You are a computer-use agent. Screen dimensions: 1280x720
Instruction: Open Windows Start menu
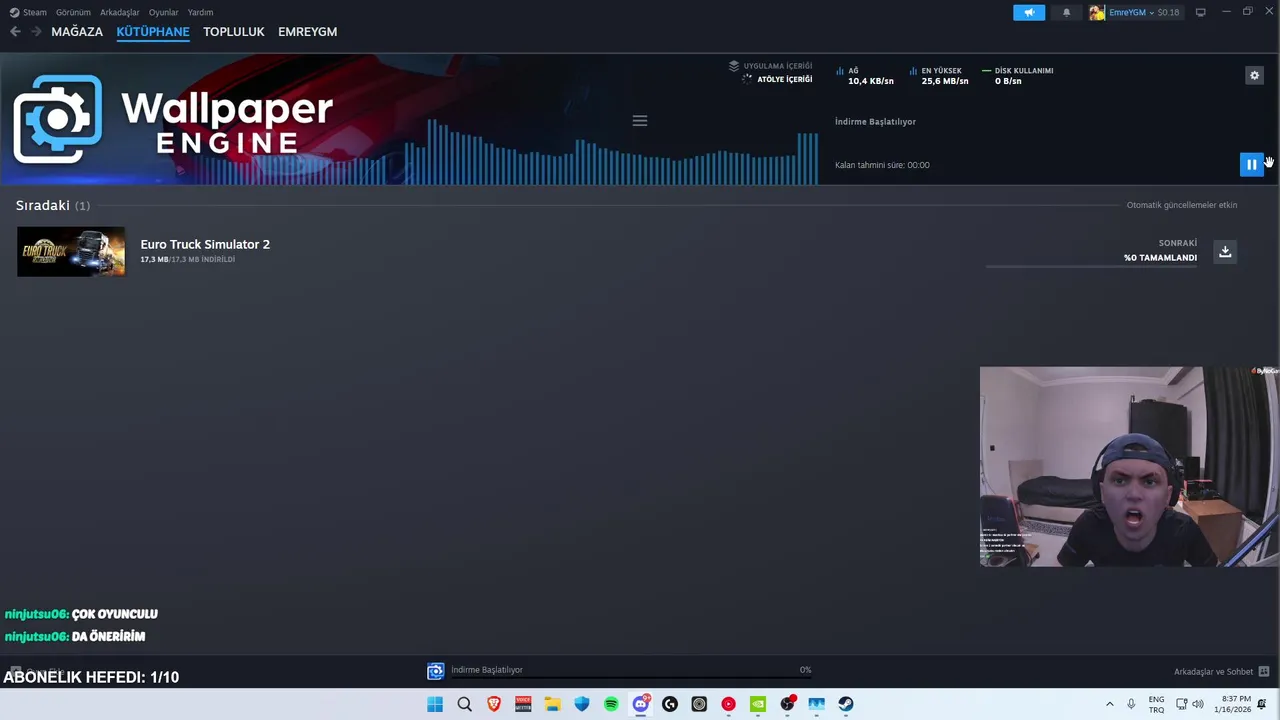435,704
